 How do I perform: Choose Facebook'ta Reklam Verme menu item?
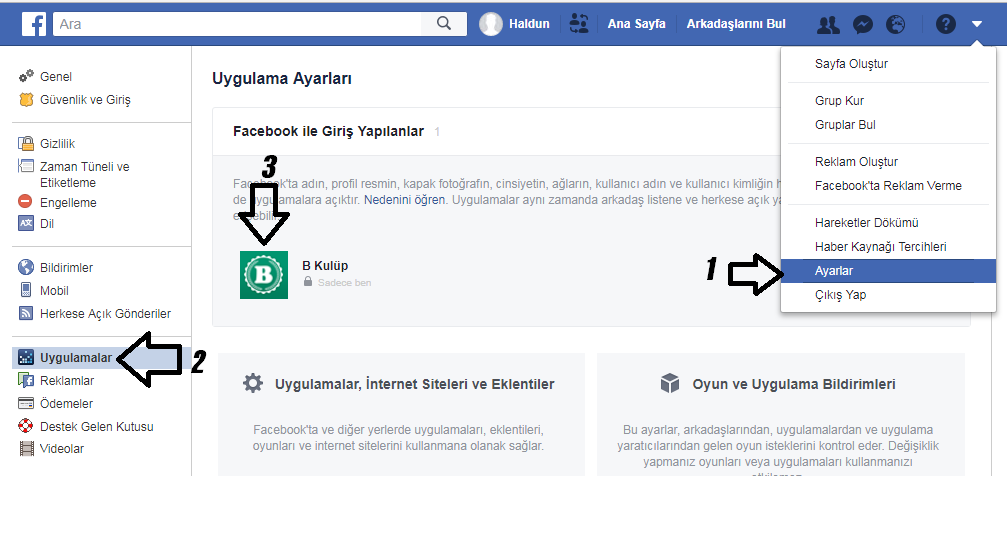[x=888, y=186]
